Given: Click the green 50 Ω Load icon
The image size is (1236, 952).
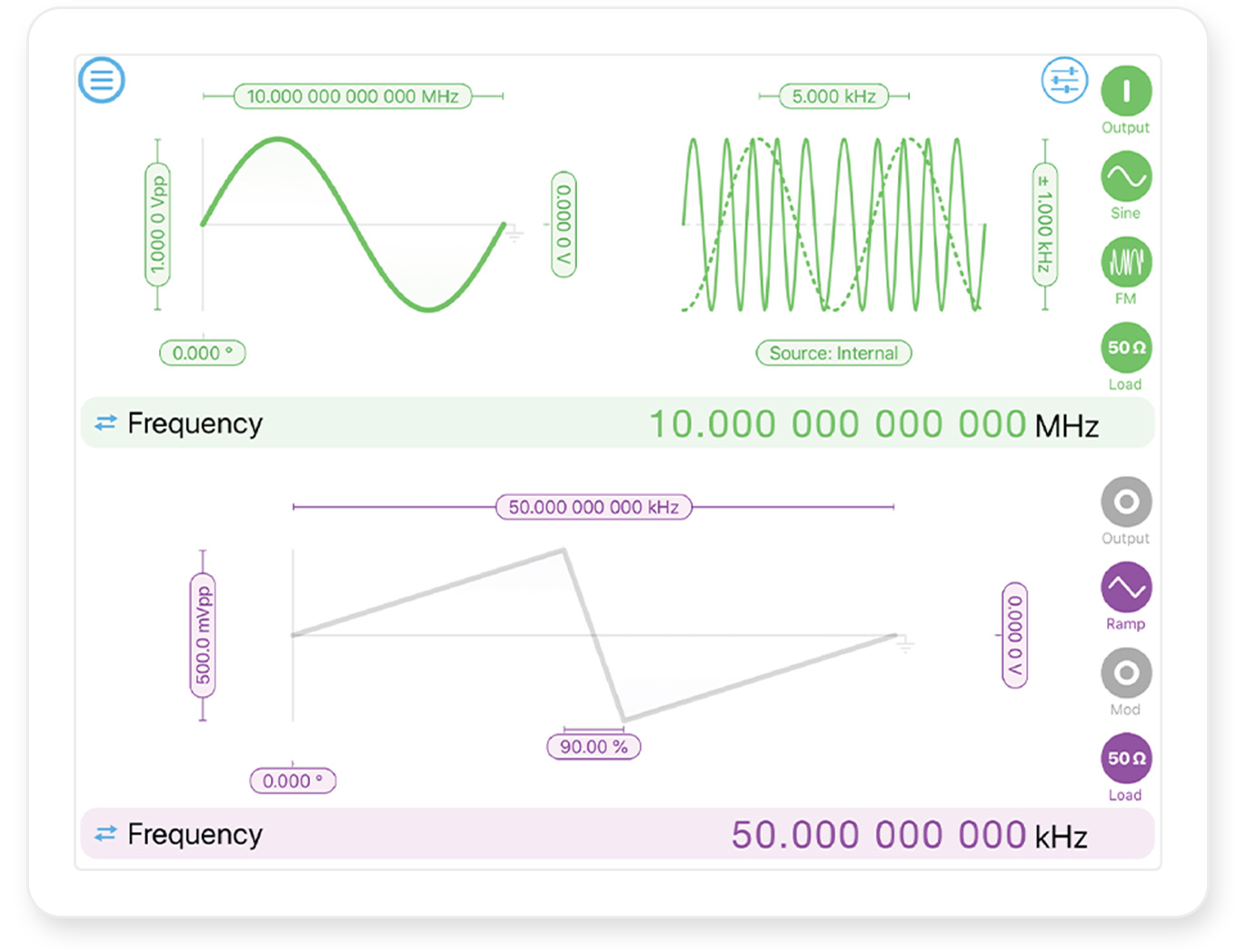Looking at the screenshot, I should coord(1126,348).
